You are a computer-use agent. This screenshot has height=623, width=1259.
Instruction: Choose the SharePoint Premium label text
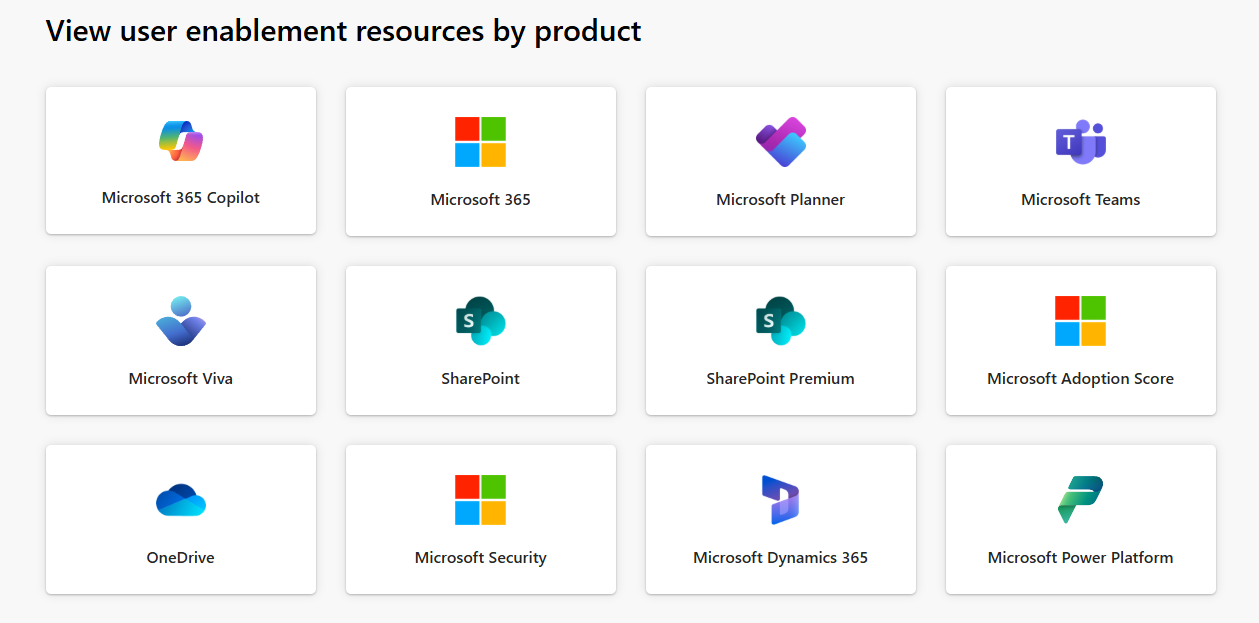pyautogui.click(x=781, y=378)
